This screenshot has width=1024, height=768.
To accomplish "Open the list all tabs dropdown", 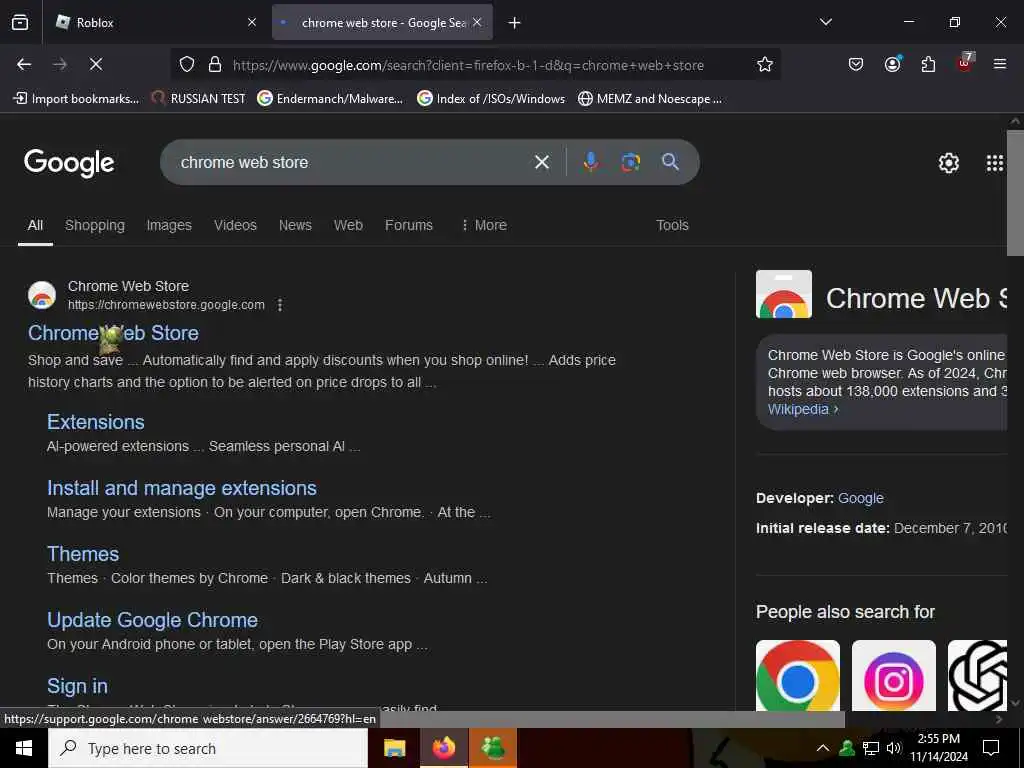I will point(825,22).
